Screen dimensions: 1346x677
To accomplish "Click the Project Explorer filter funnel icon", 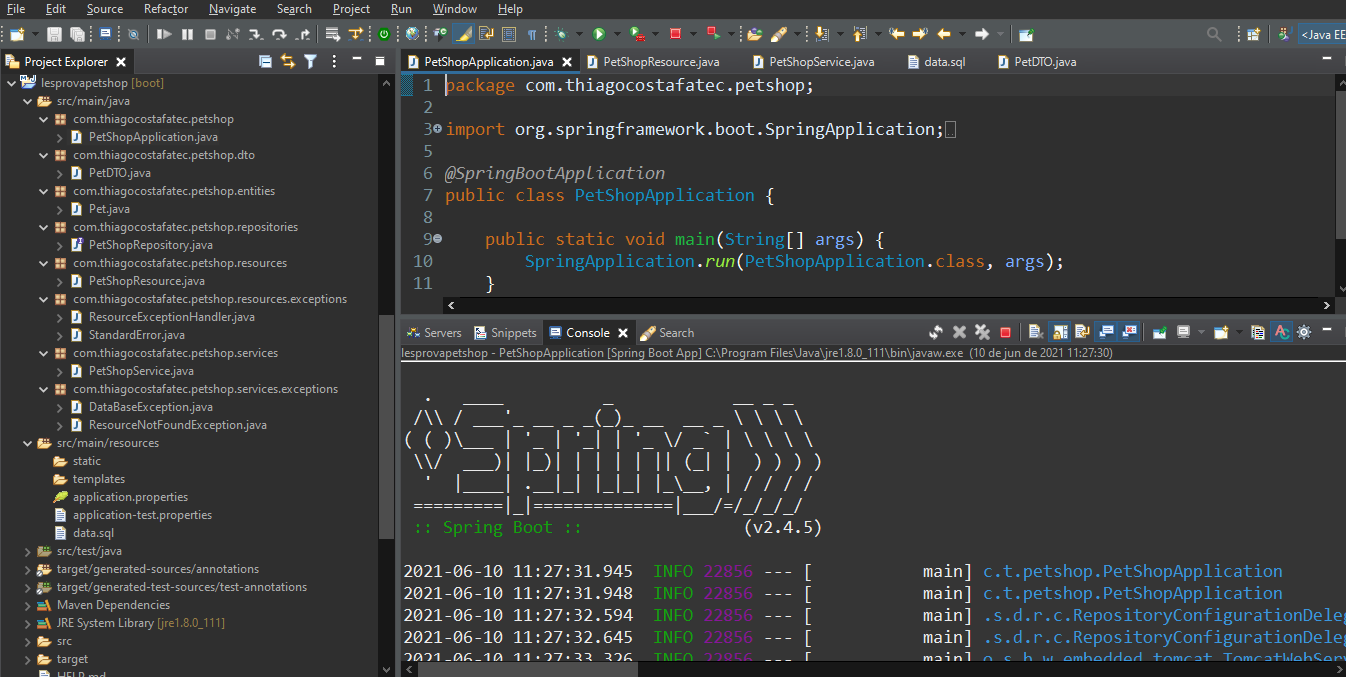I will (x=310, y=61).
